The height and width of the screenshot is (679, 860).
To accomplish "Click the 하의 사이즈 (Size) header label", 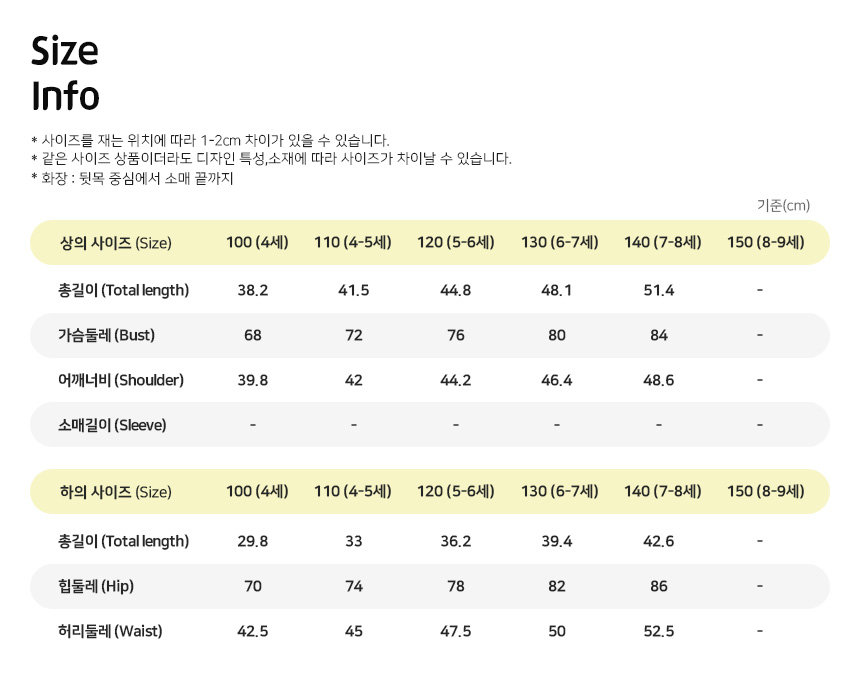I will pyautogui.click(x=116, y=492).
